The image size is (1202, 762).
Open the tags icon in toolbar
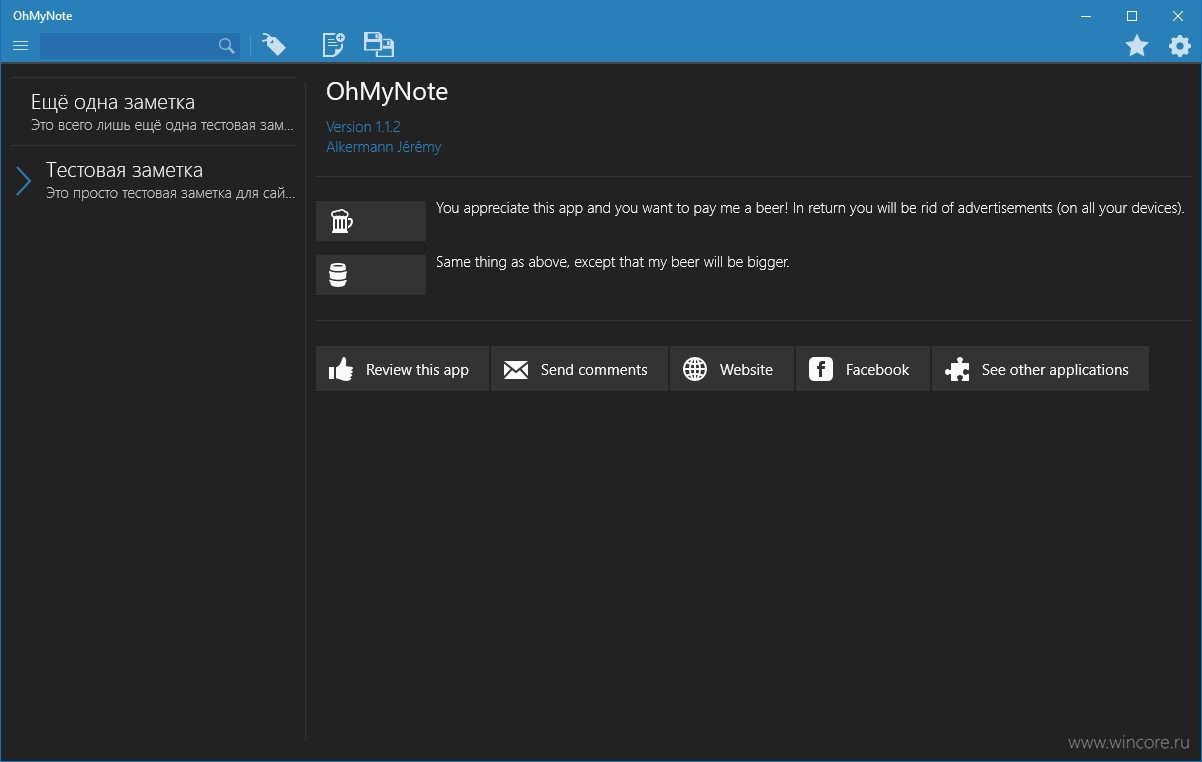[273, 45]
